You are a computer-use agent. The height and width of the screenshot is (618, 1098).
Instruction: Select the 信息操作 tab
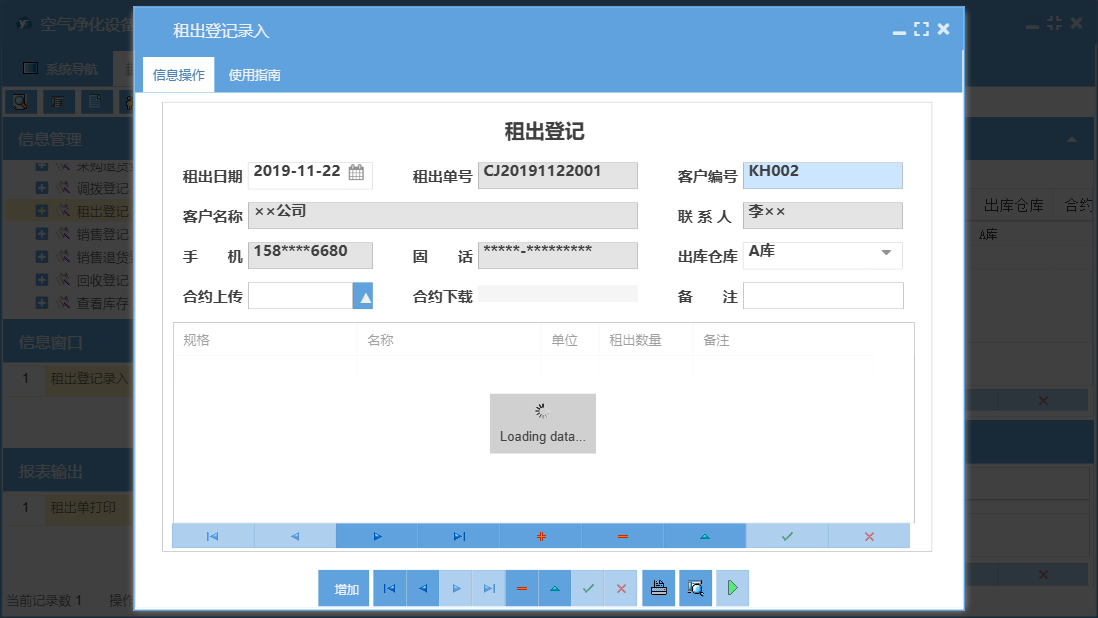pos(180,74)
